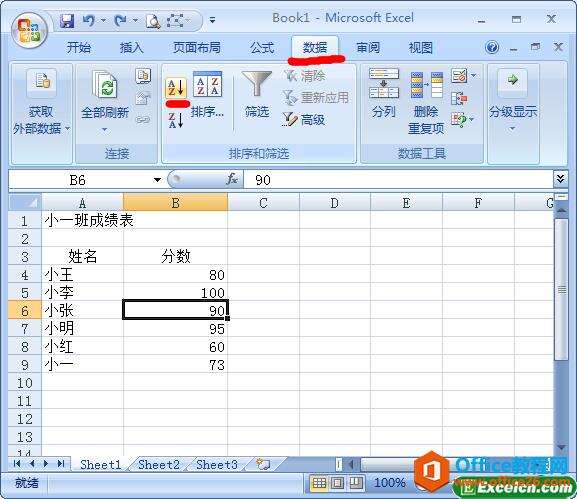The width and height of the screenshot is (577, 499).
Task: Click the vertical scrollbar thumb
Action: point(562,290)
